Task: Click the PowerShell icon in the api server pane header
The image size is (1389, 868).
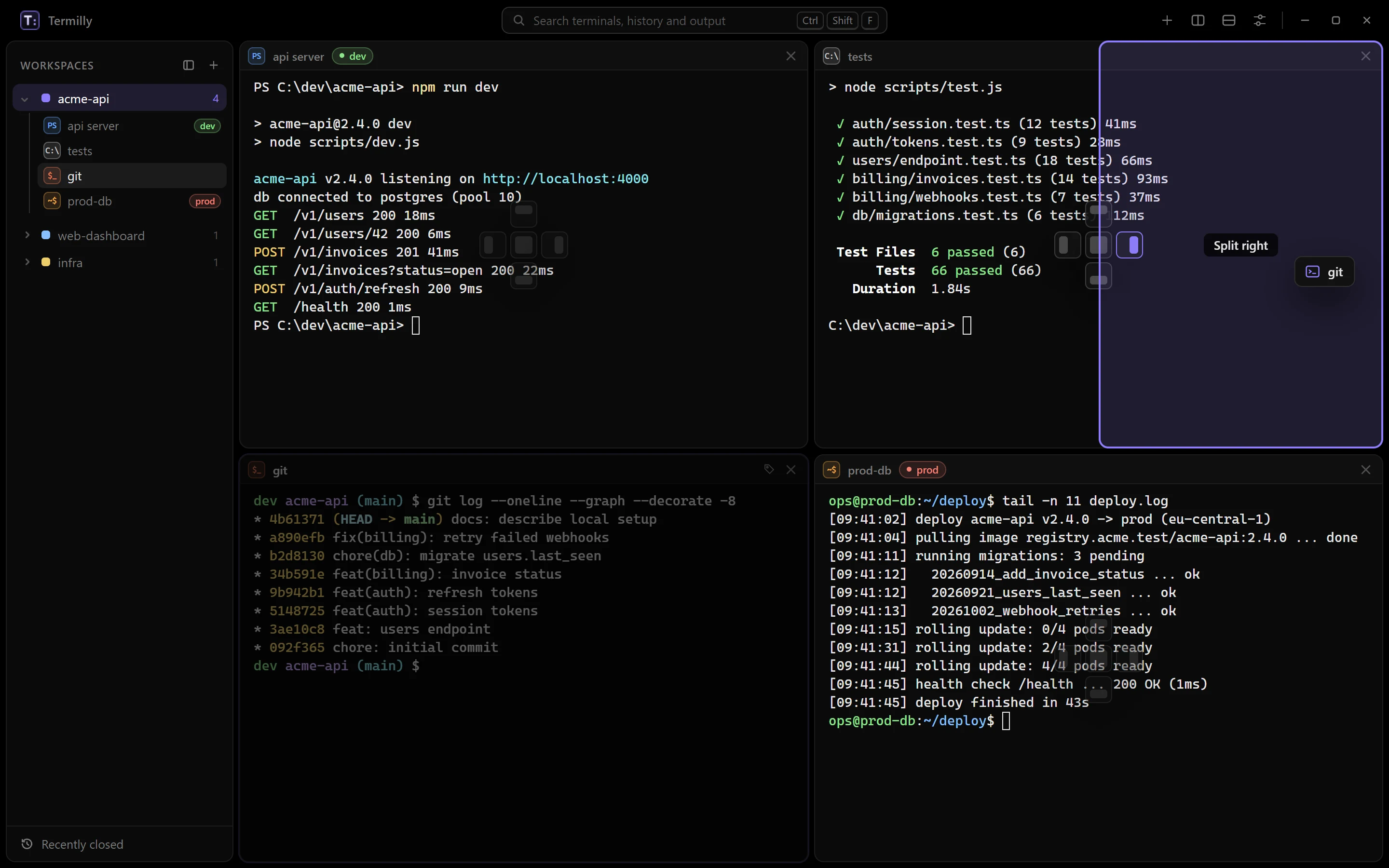Action: pyautogui.click(x=257, y=56)
